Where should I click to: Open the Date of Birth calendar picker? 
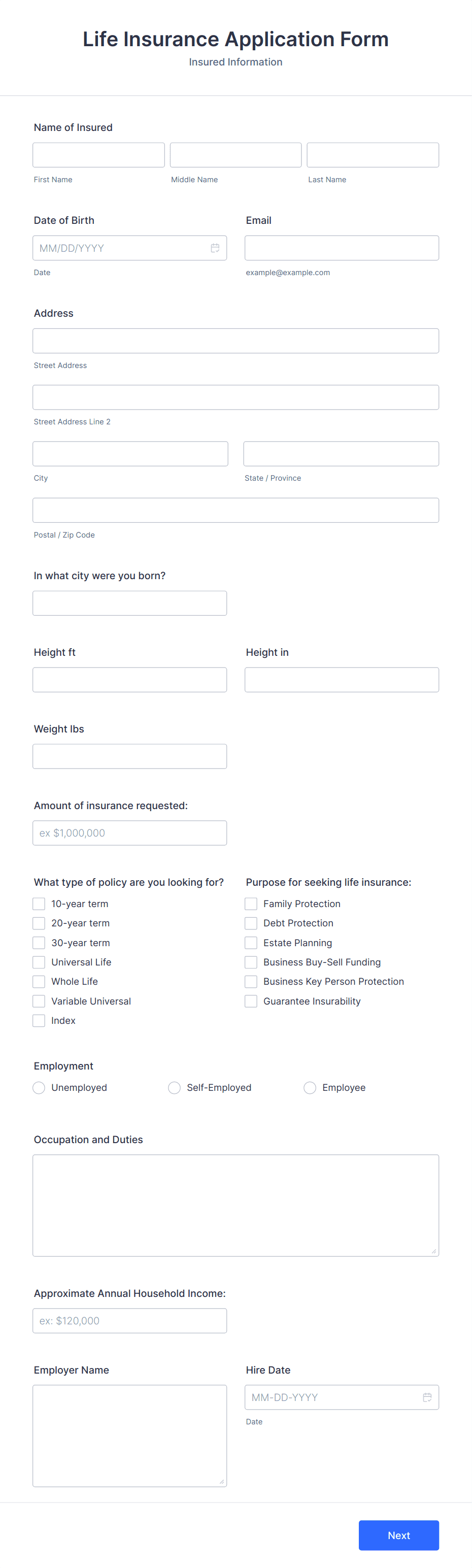coord(215,248)
